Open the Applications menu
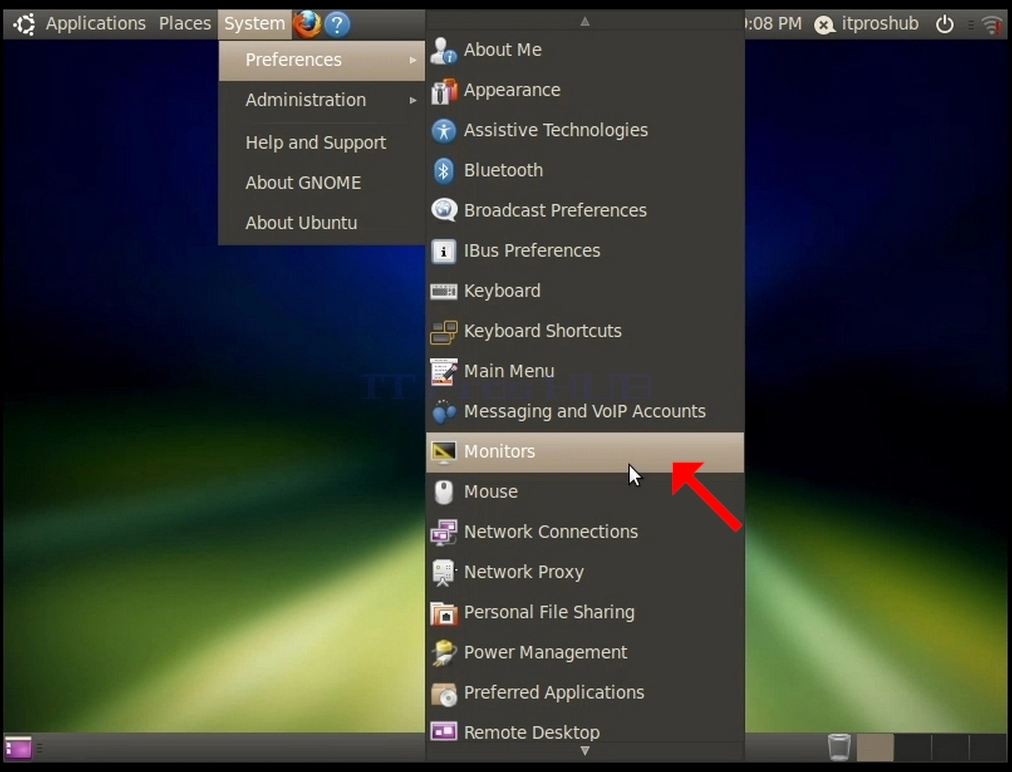This screenshot has width=1012, height=772. click(96, 24)
